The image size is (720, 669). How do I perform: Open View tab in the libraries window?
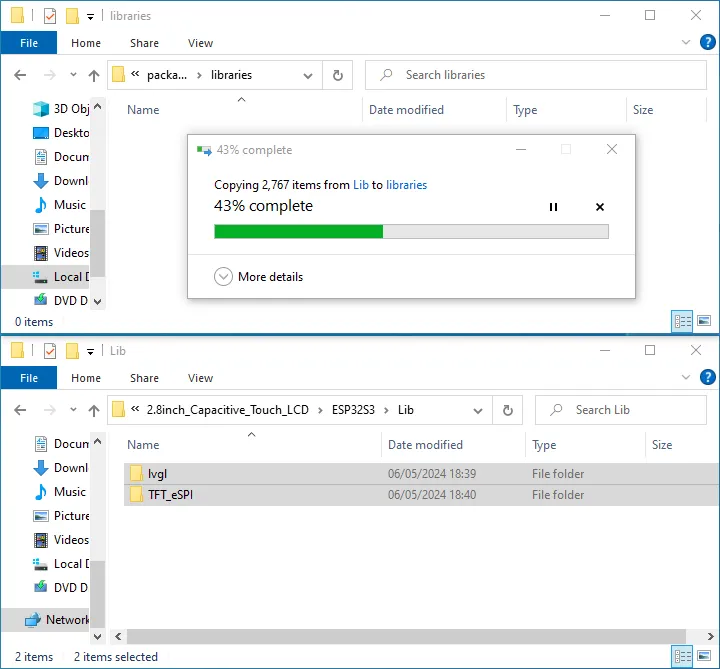tap(200, 43)
